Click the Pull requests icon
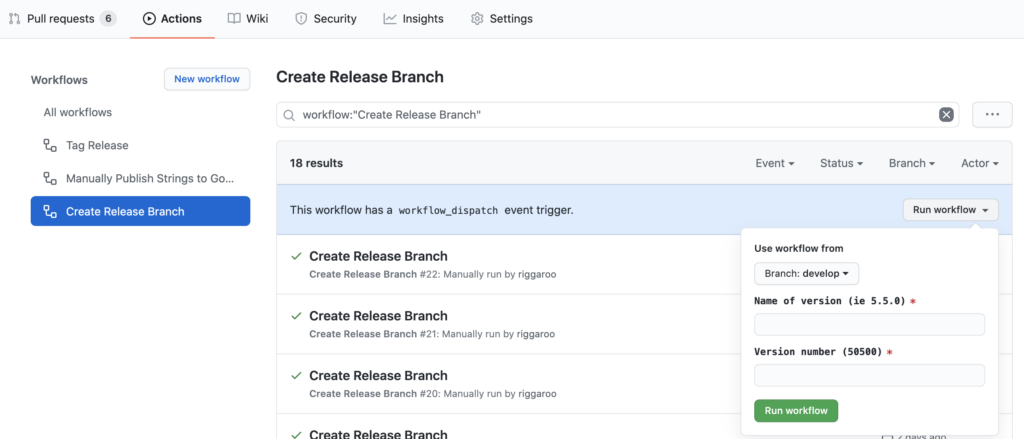The height and width of the screenshot is (439, 1024). (x=14, y=19)
